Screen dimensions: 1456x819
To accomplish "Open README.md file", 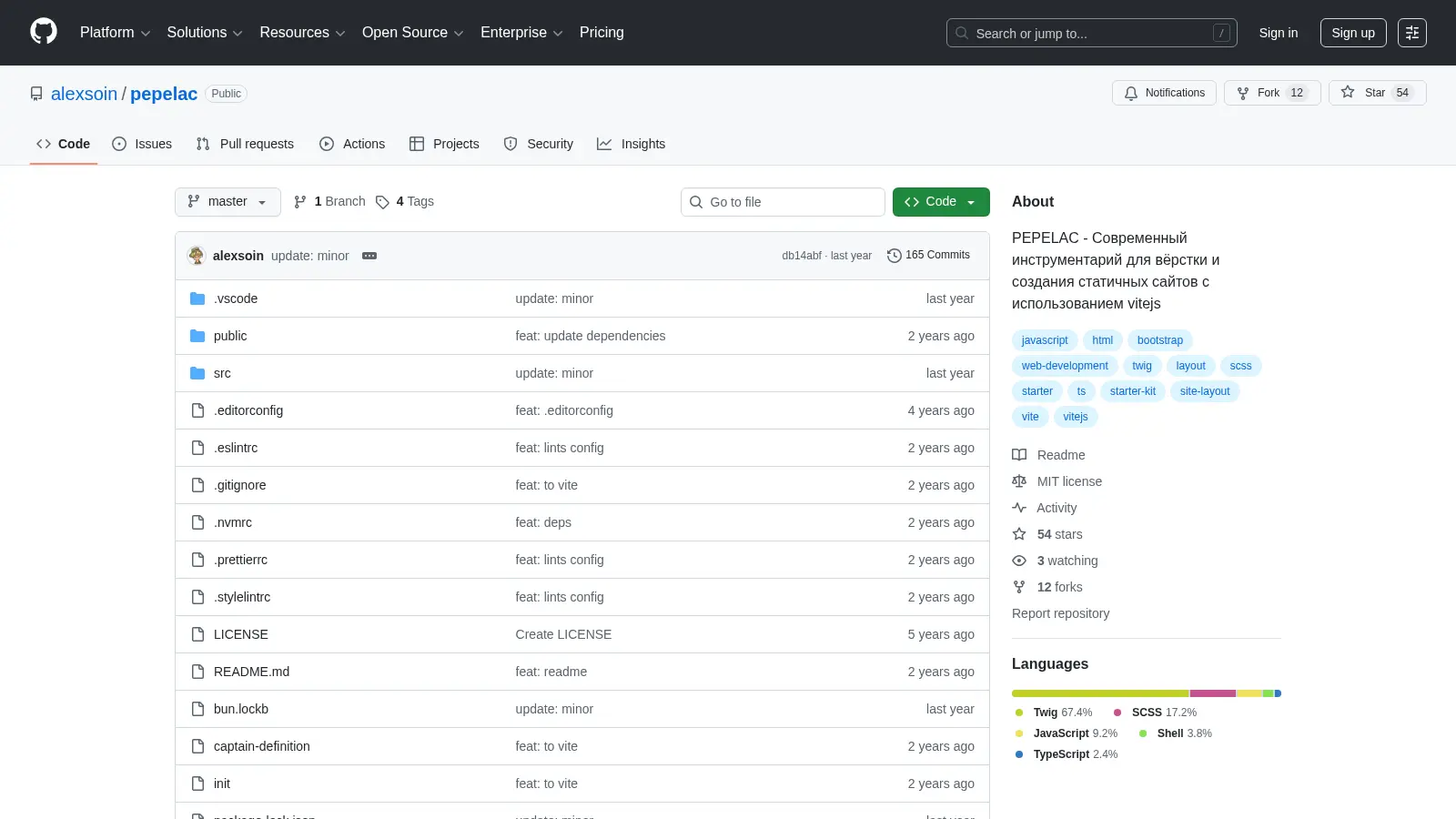I will point(251,672).
